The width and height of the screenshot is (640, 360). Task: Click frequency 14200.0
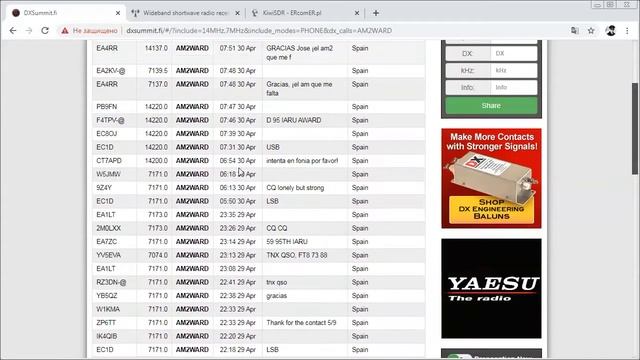tap(156, 160)
